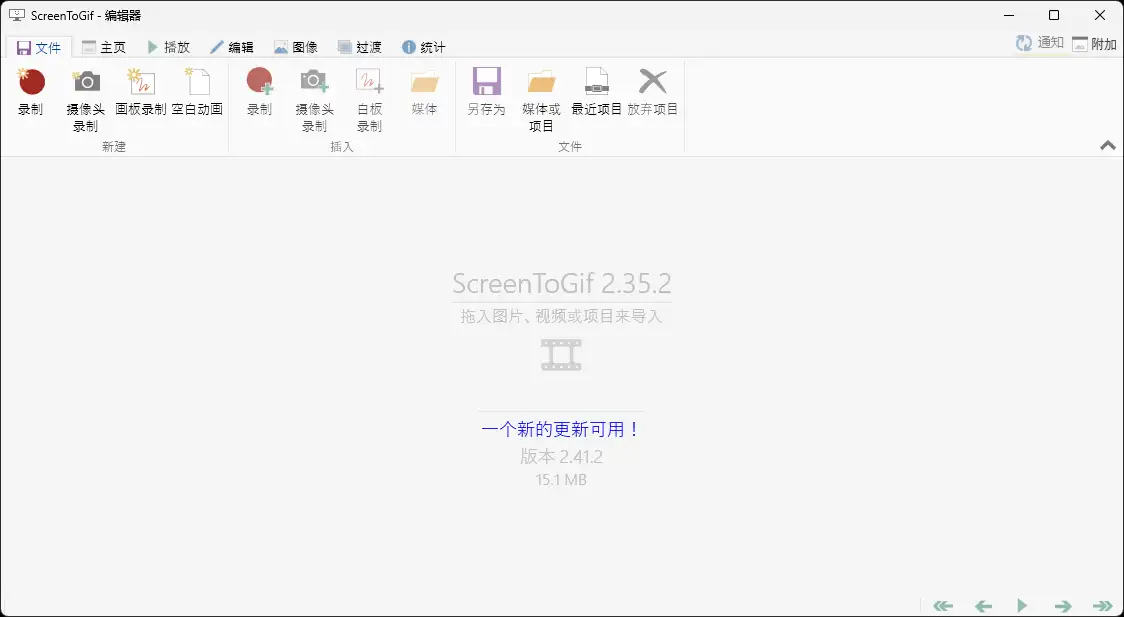Screen dimensions: 1124x617
Task: Open 媒体或项目 load media or project
Action: pyautogui.click(x=541, y=100)
